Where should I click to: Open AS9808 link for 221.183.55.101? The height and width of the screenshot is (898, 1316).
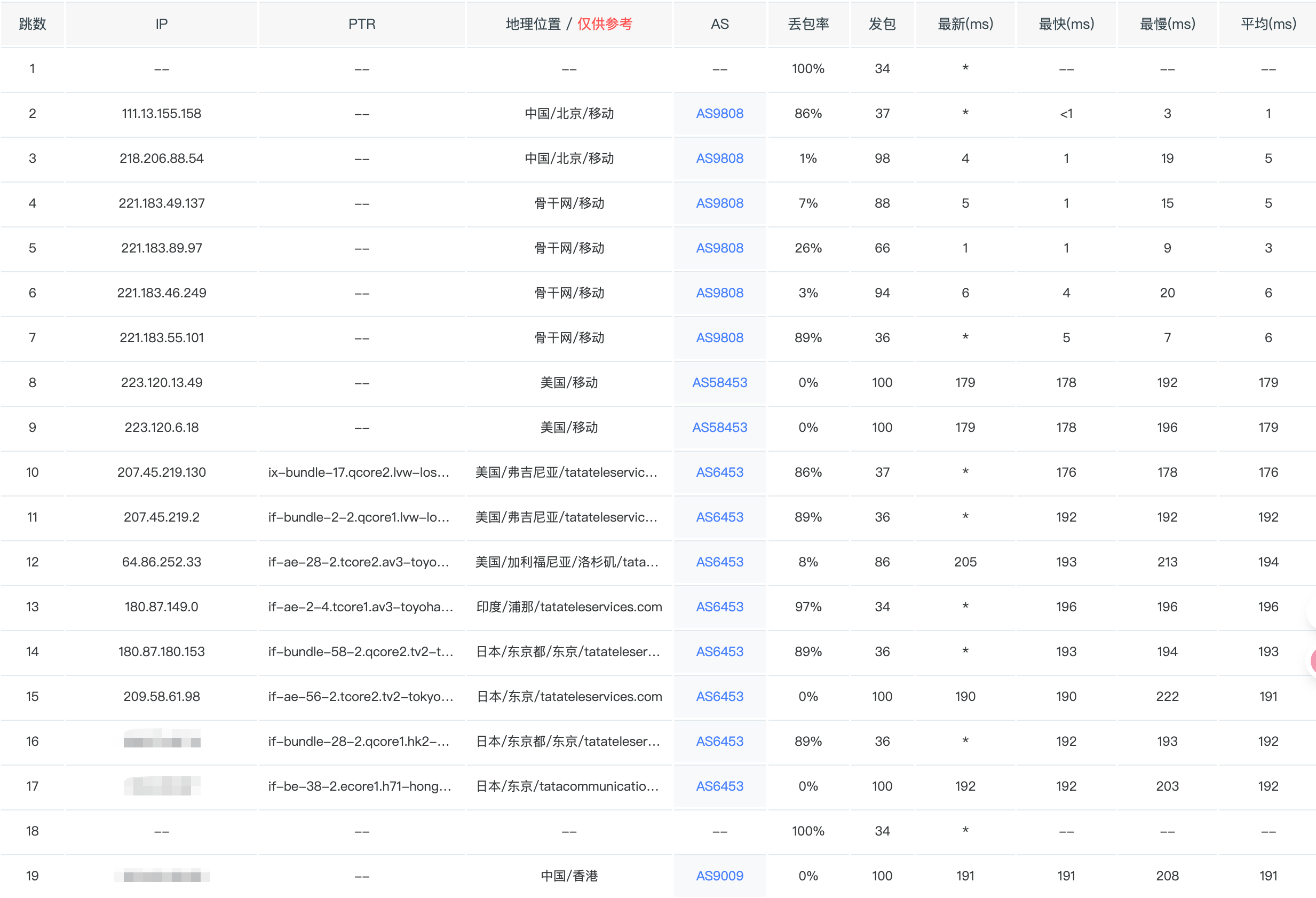(719, 337)
